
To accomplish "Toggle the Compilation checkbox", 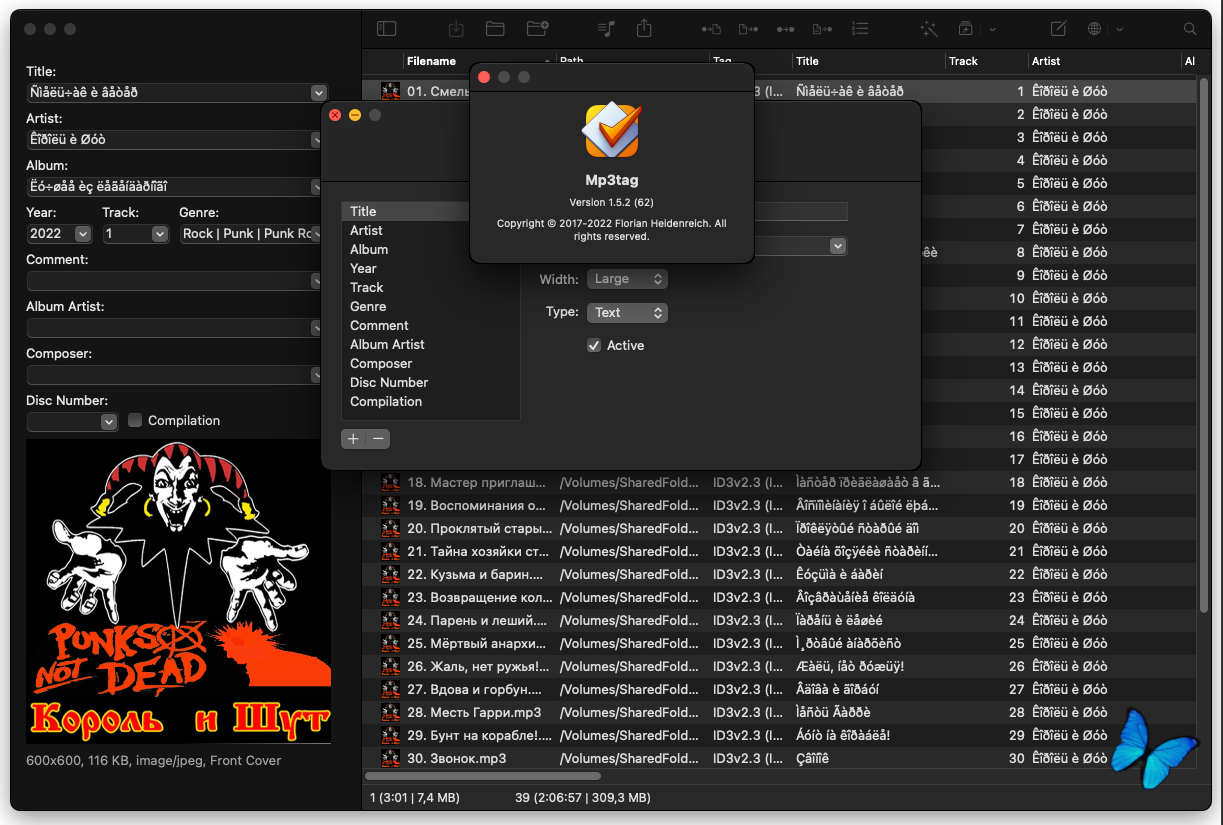I will pos(136,421).
